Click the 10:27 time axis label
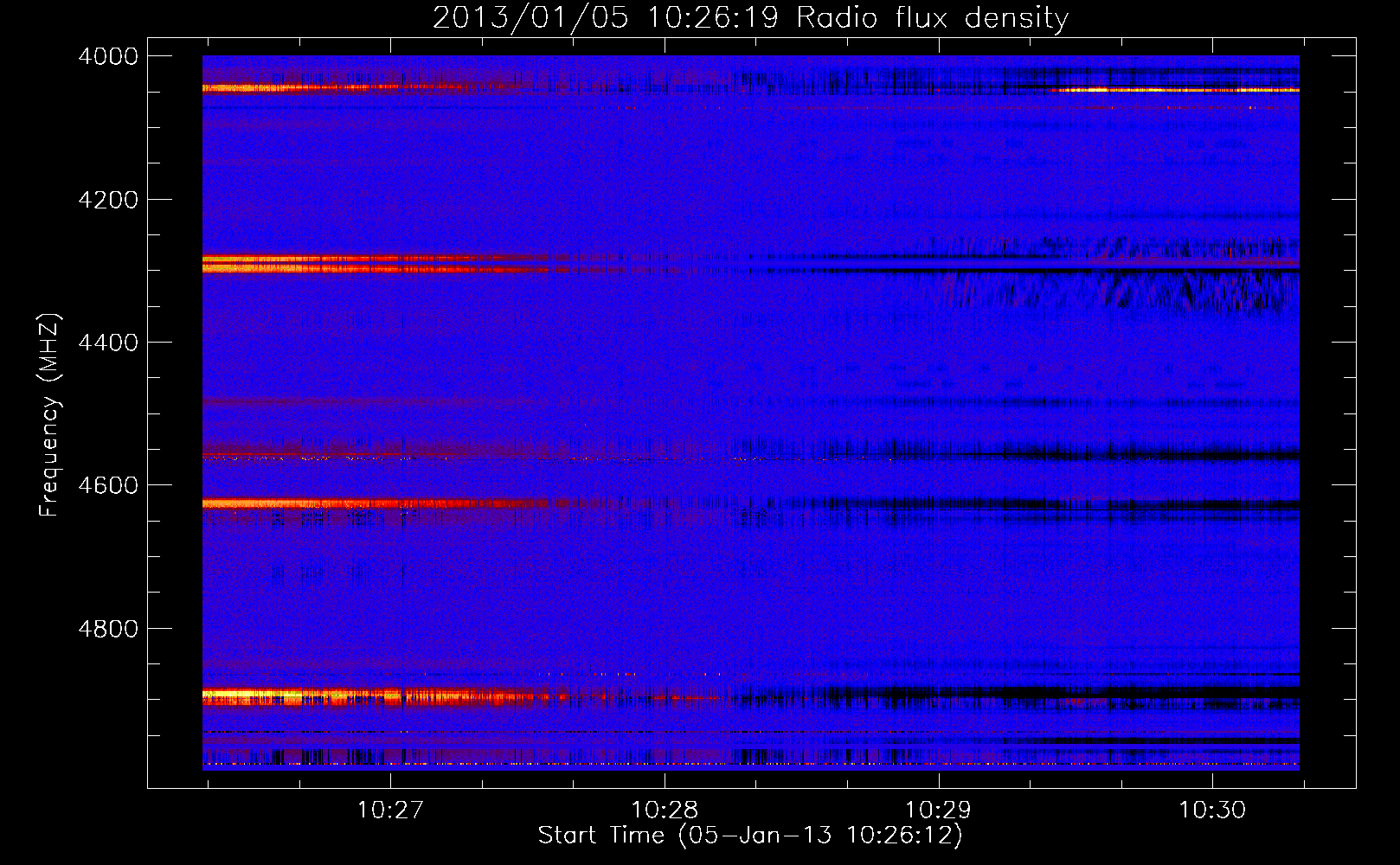This screenshot has width=1400, height=865. click(x=390, y=810)
